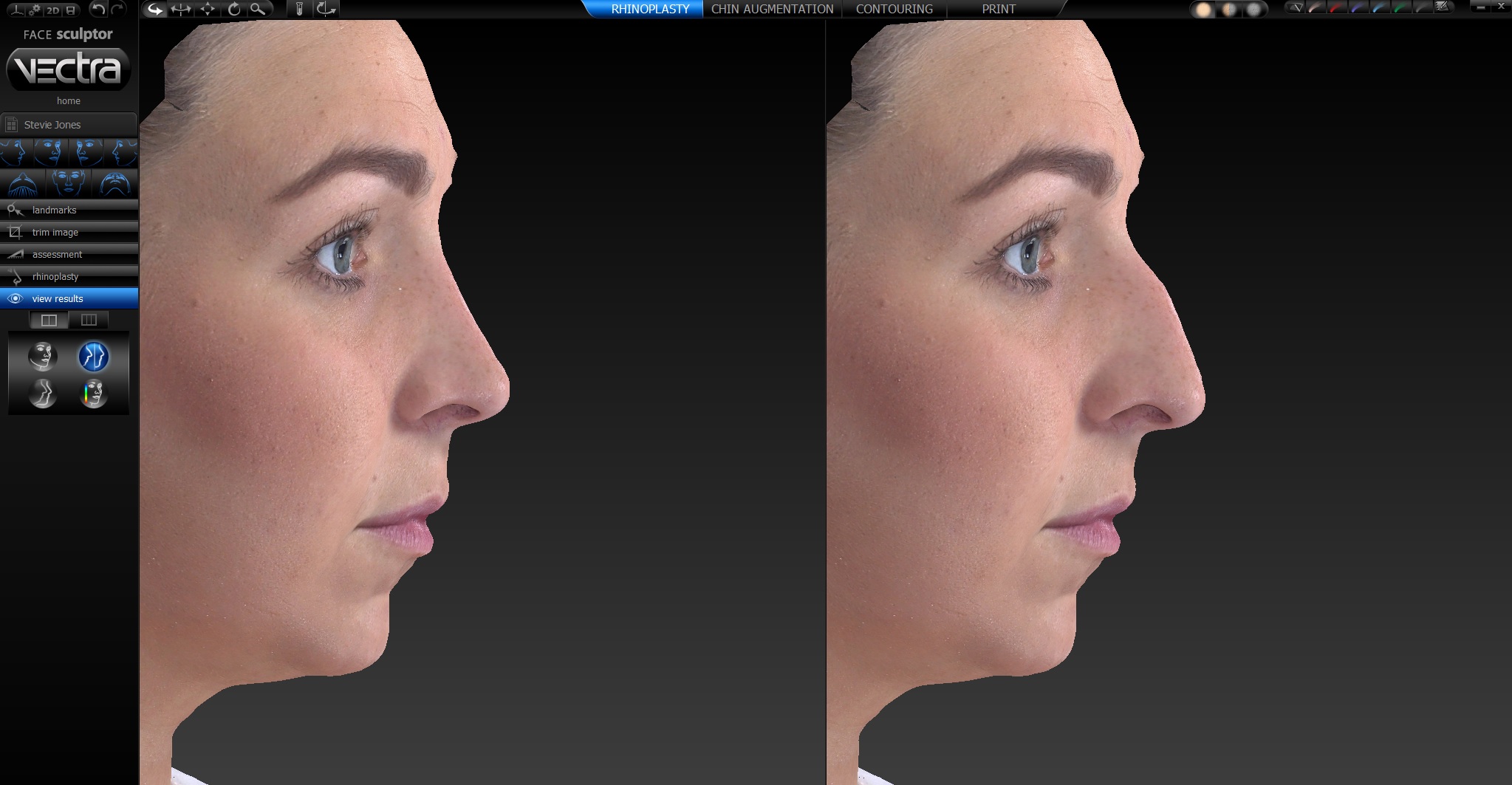Pick the green brush color
Screen dimensions: 1512x785
1401,7
